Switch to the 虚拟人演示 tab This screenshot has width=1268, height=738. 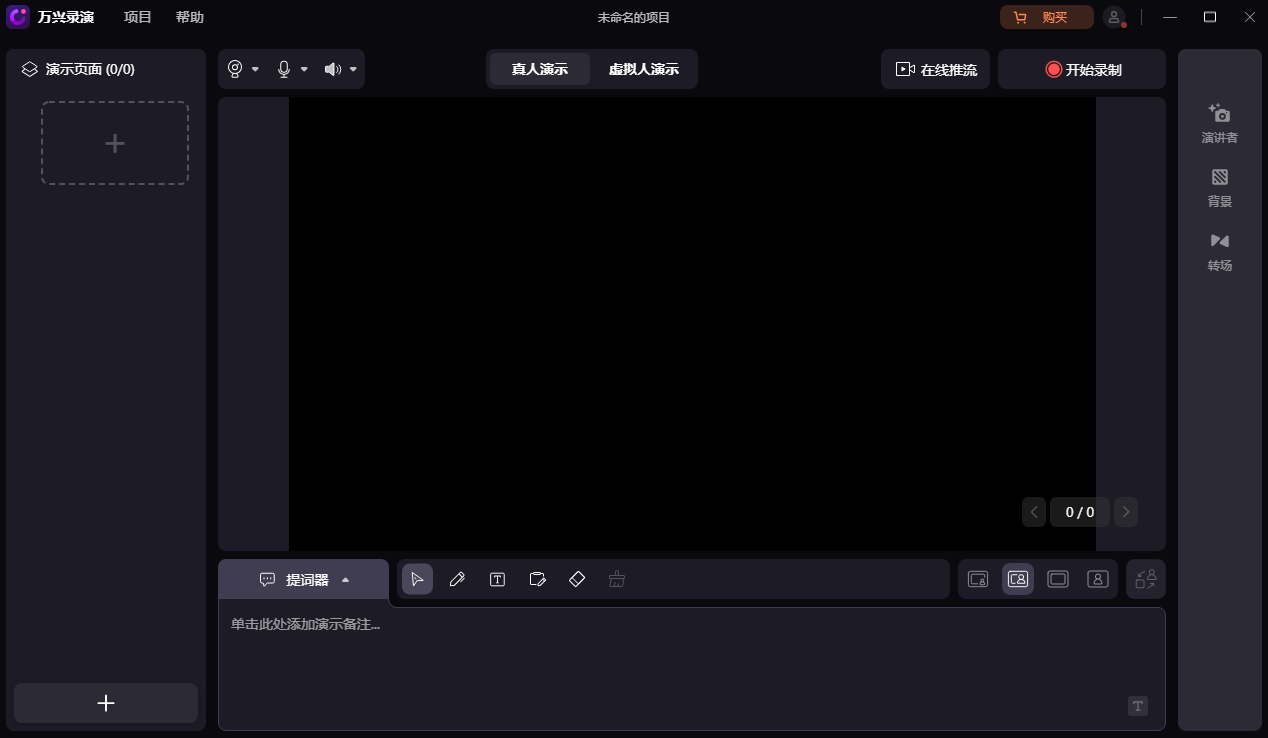pyautogui.click(x=644, y=69)
